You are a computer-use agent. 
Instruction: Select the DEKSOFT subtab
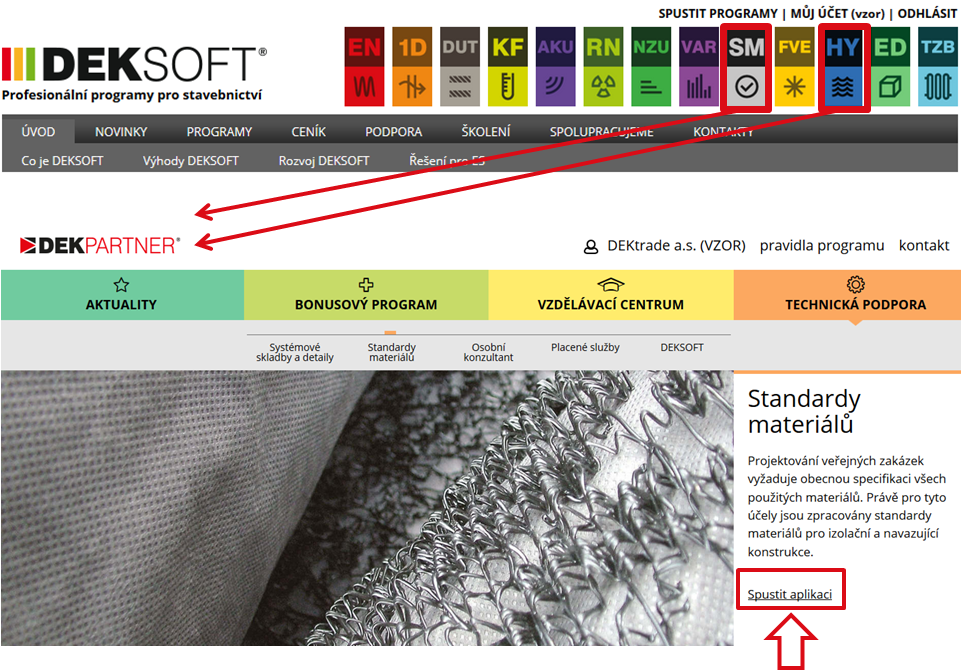coord(682,347)
